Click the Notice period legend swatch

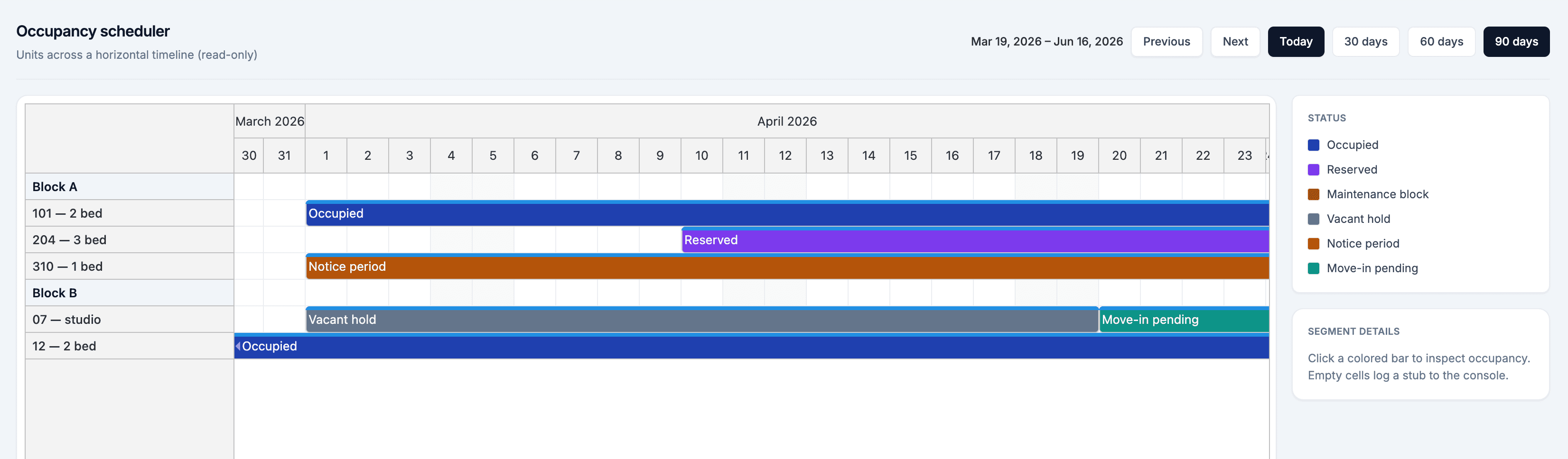click(1313, 243)
